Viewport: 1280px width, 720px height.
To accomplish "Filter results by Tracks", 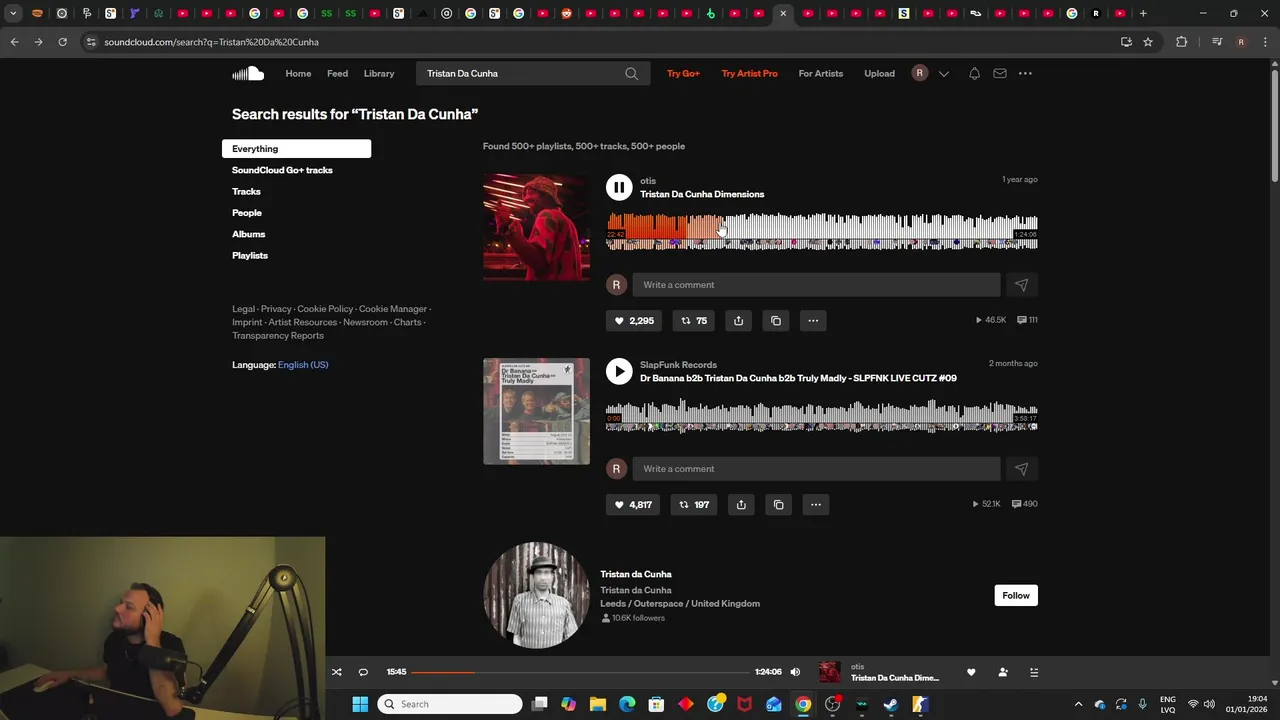I will point(246,191).
